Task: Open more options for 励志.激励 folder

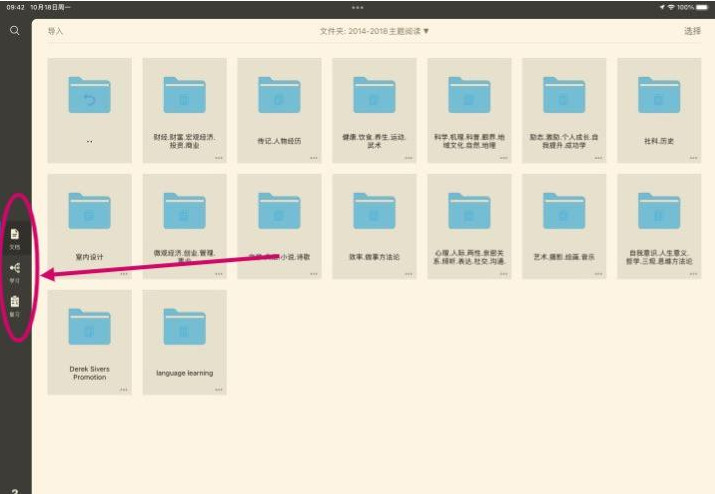Action: point(598,158)
